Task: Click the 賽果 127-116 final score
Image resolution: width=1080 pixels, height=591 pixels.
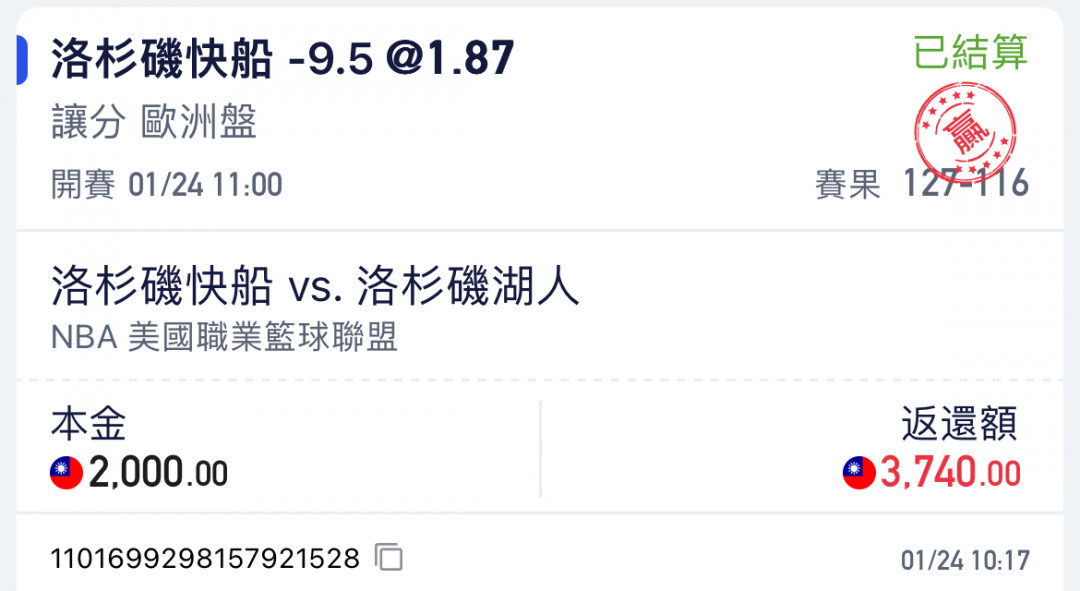Action: 922,184
